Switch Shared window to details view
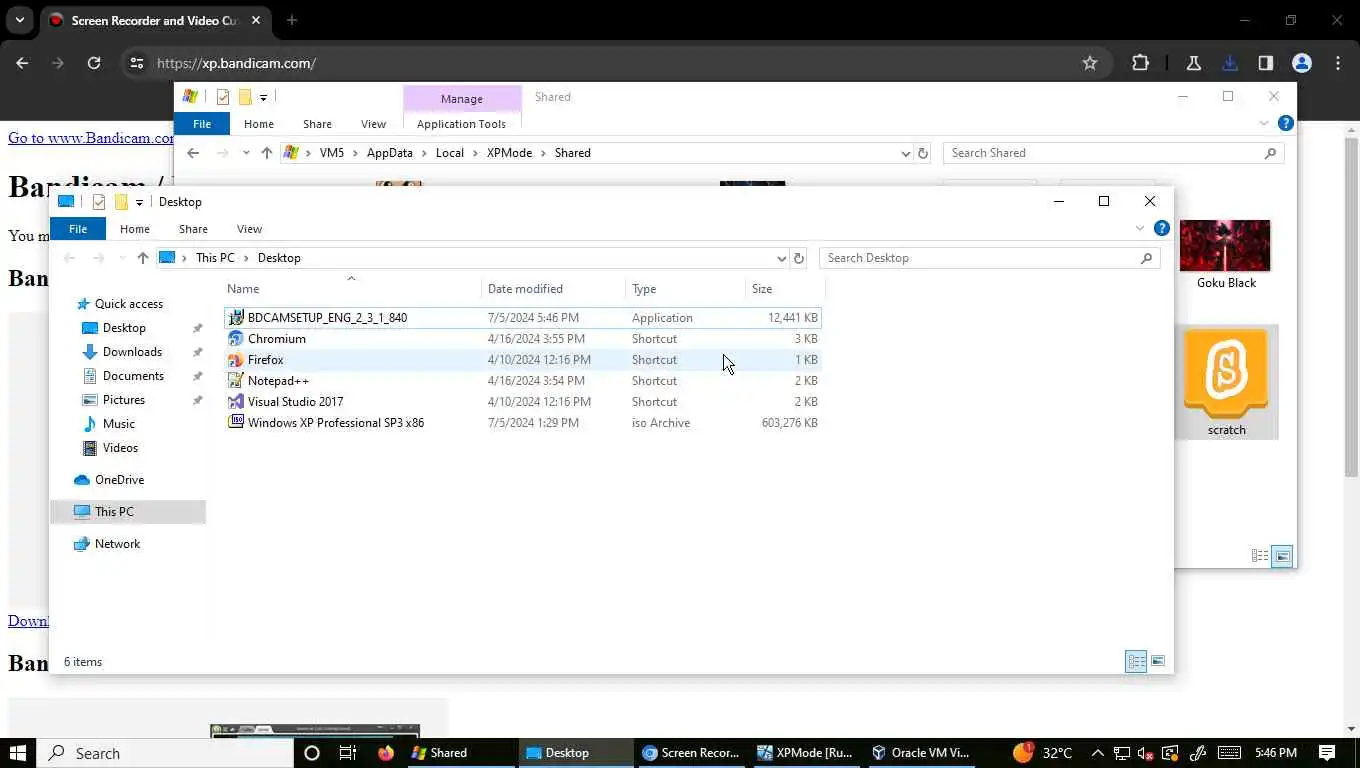 pyautogui.click(x=1260, y=556)
